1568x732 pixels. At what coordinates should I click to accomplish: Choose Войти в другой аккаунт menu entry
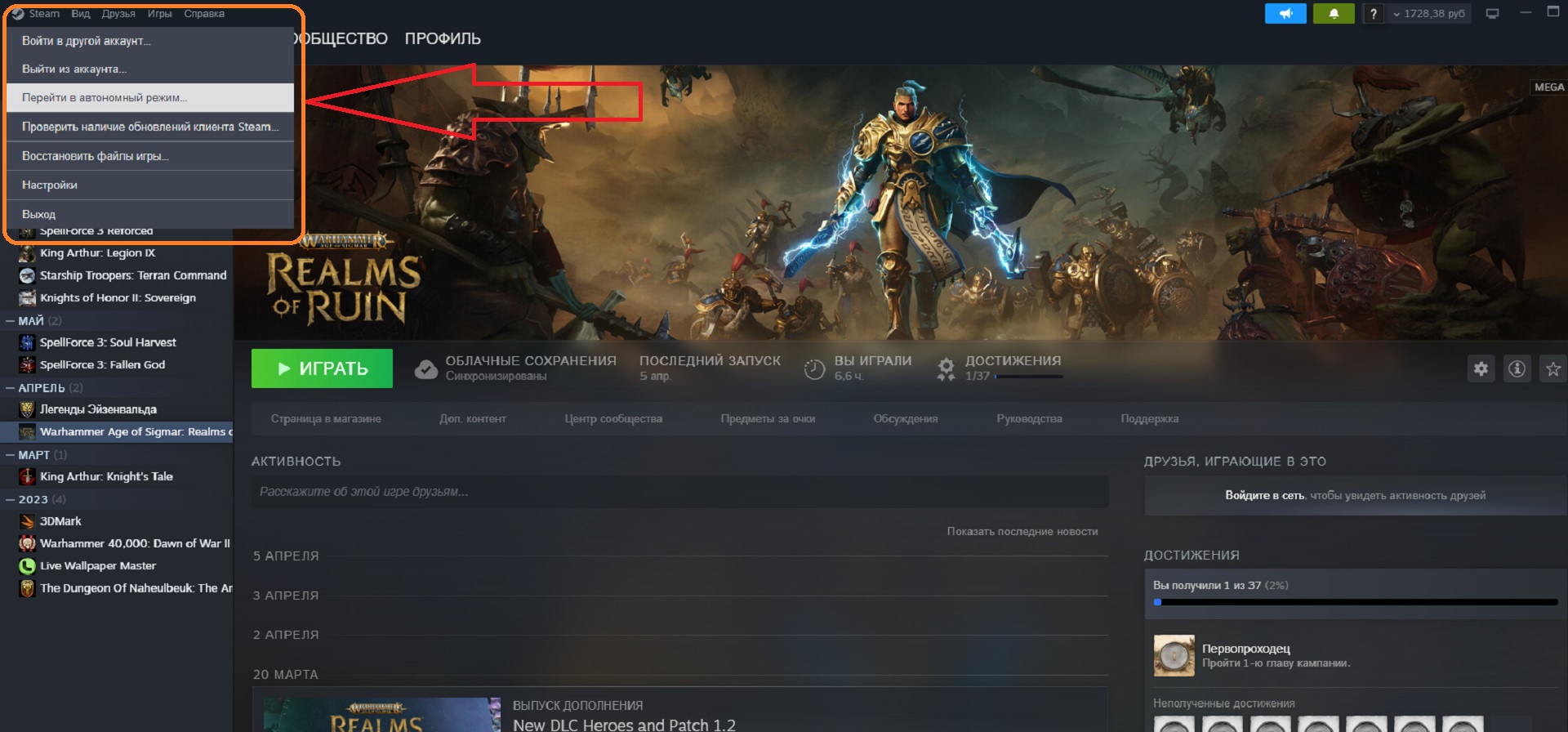pos(149,41)
